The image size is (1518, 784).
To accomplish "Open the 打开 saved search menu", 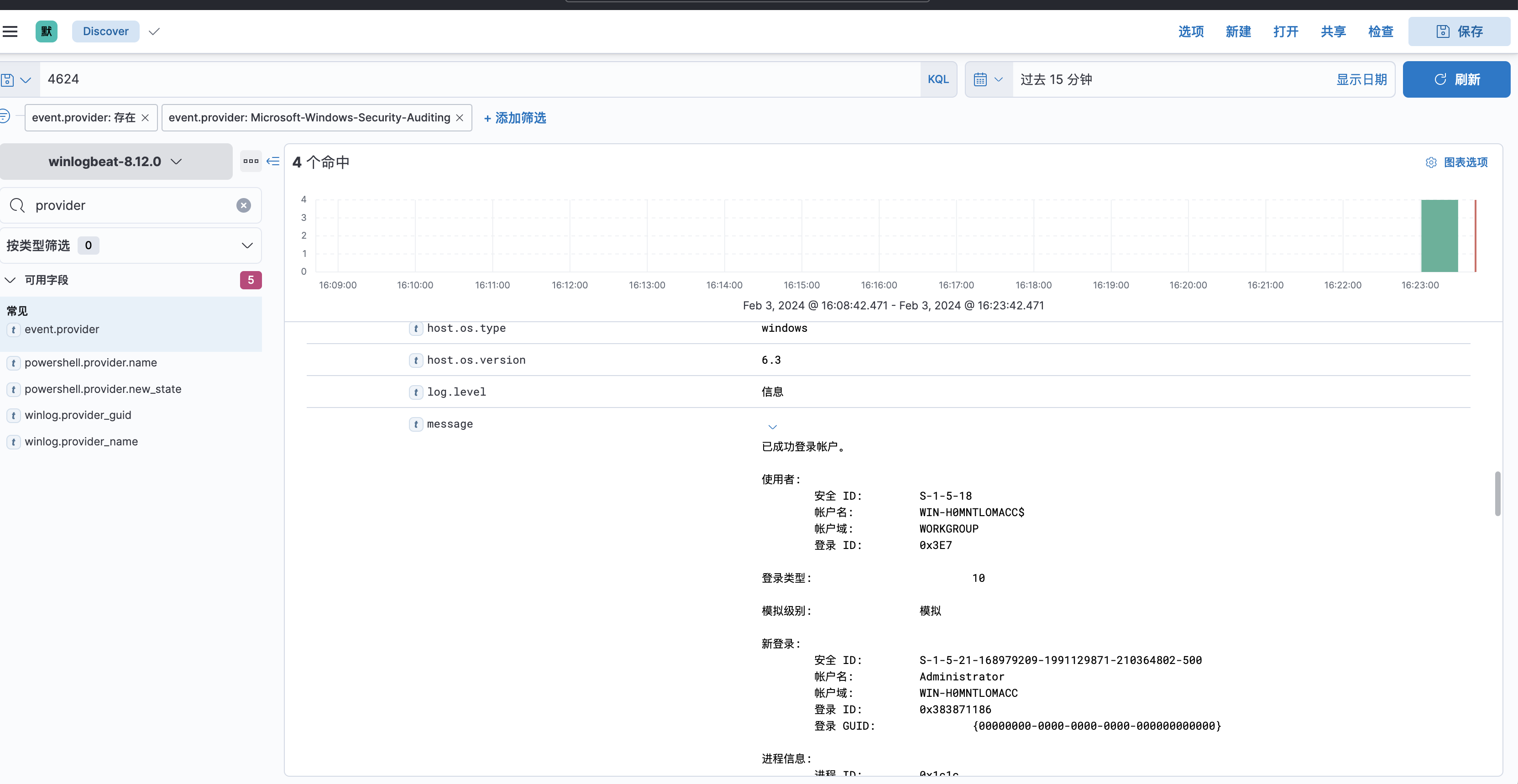I will [1286, 31].
